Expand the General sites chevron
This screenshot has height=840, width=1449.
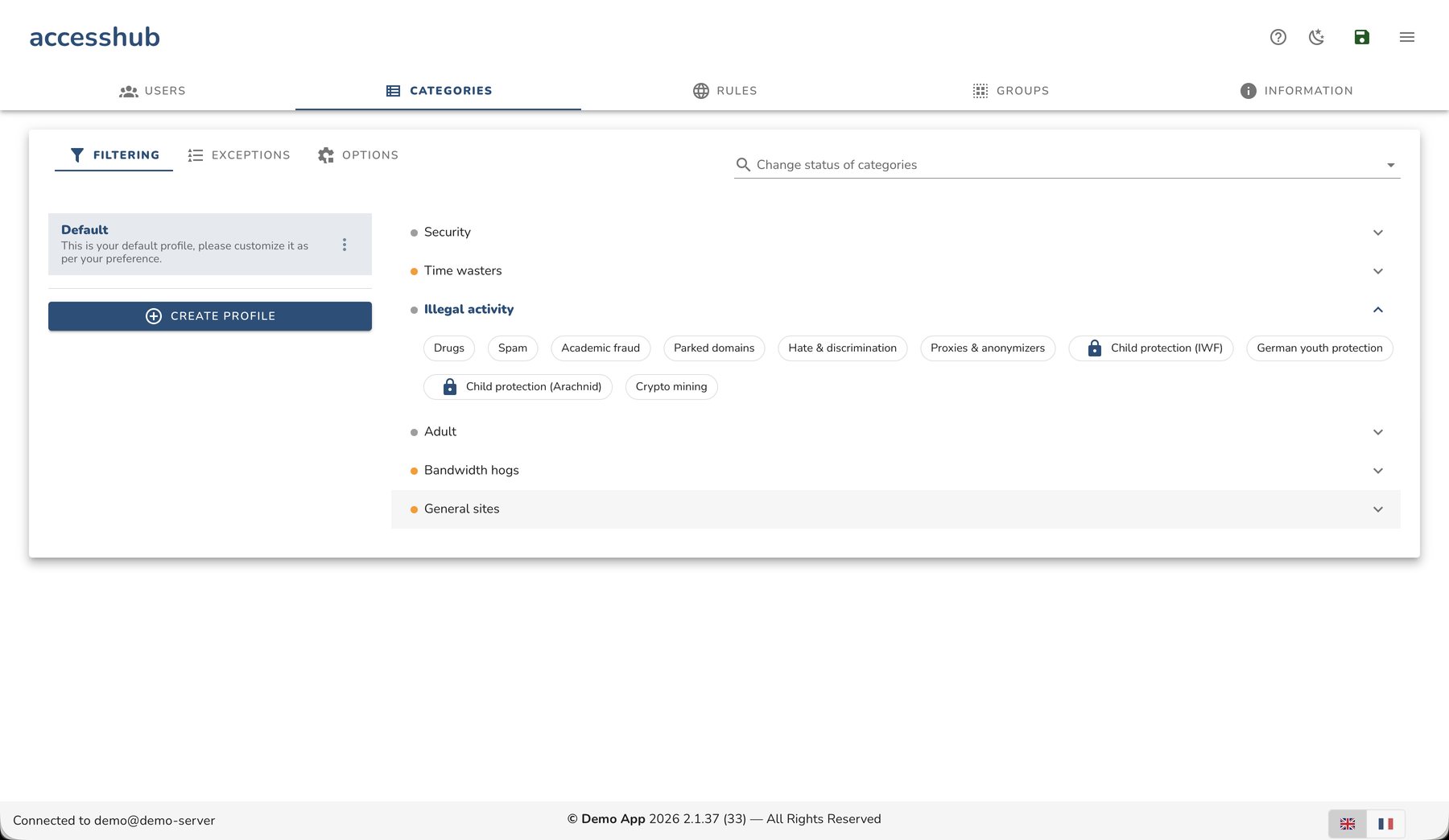1378,509
